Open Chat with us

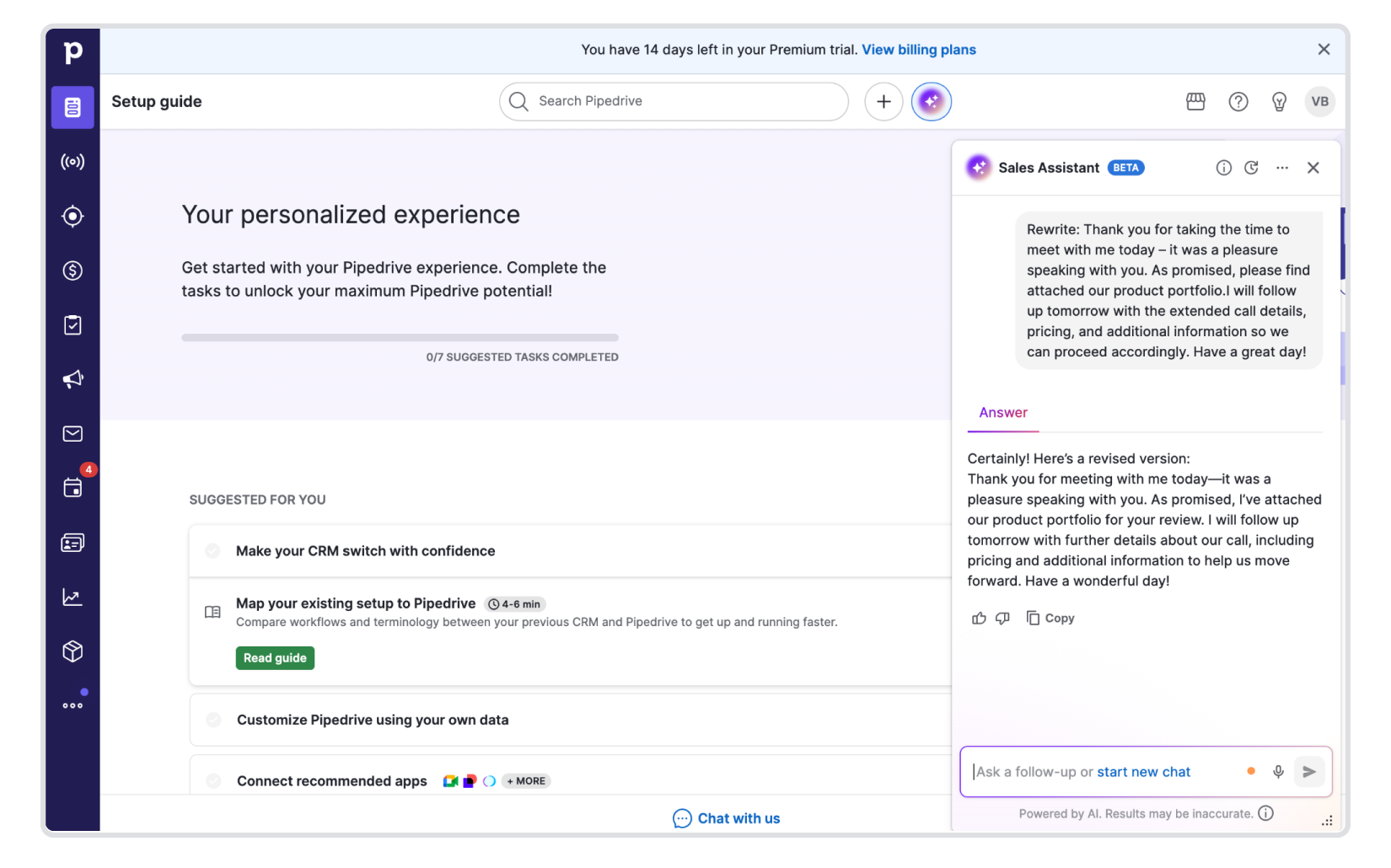(727, 818)
